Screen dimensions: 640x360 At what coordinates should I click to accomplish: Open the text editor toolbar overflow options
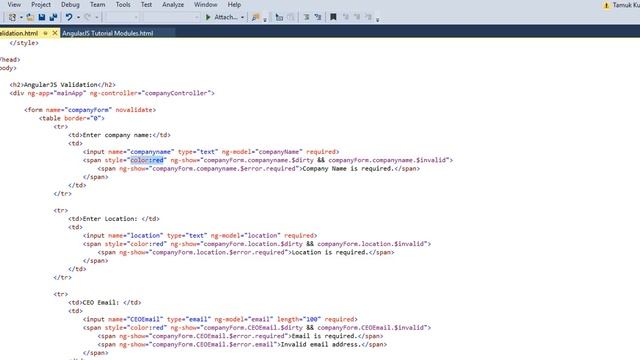point(378,19)
